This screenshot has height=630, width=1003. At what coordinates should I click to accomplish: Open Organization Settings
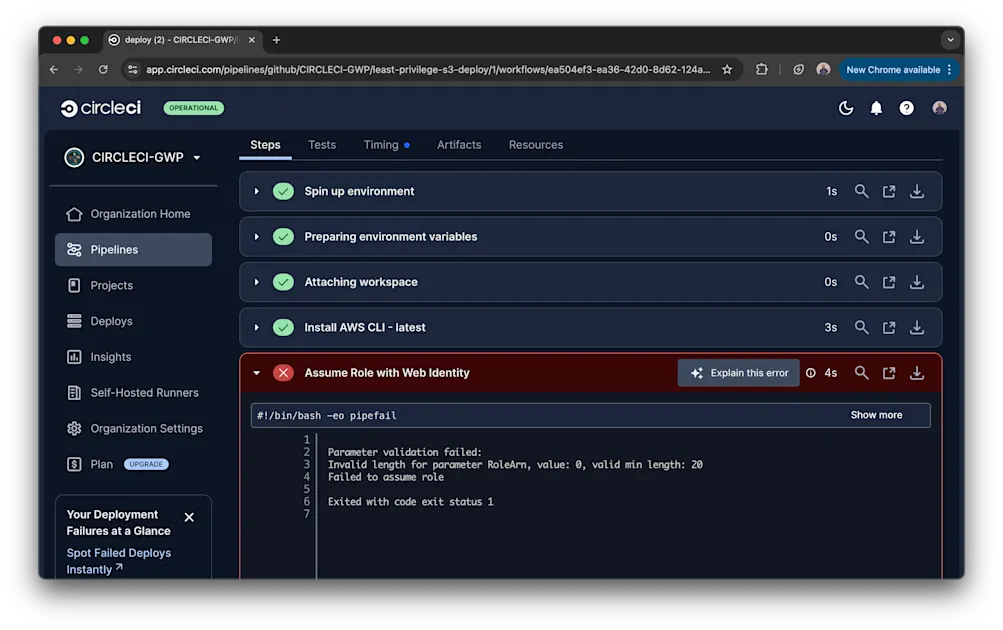coord(133,429)
